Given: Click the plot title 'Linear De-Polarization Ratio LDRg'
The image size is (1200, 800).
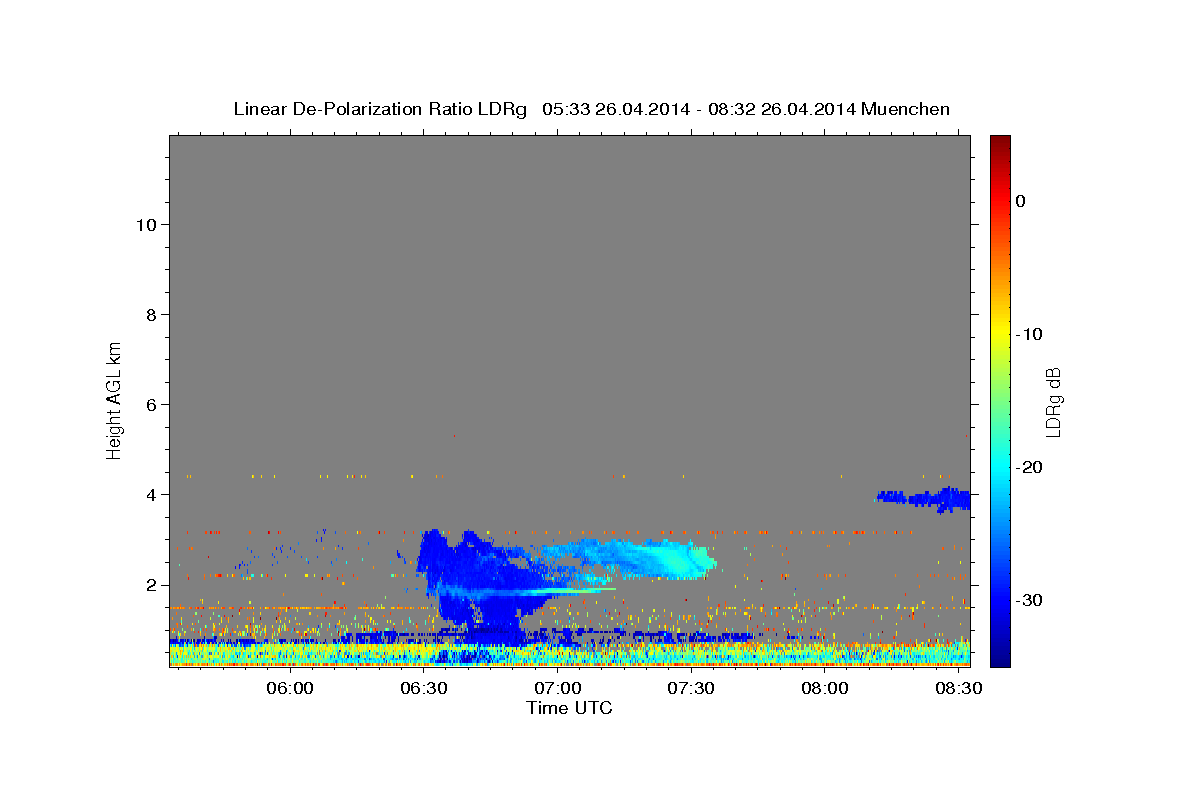Looking at the screenshot, I should 380,109.
